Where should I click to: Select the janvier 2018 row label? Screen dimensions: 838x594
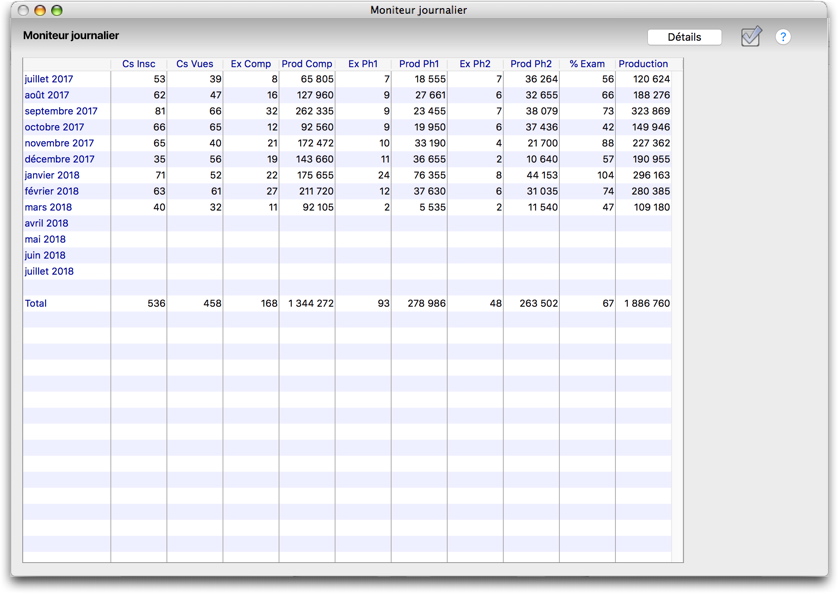52,175
